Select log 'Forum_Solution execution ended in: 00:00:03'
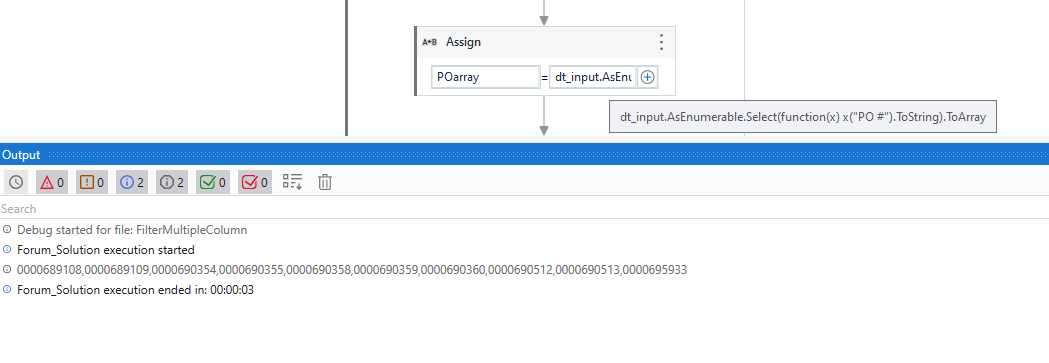The height and width of the screenshot is (363, 1049). 135,290
